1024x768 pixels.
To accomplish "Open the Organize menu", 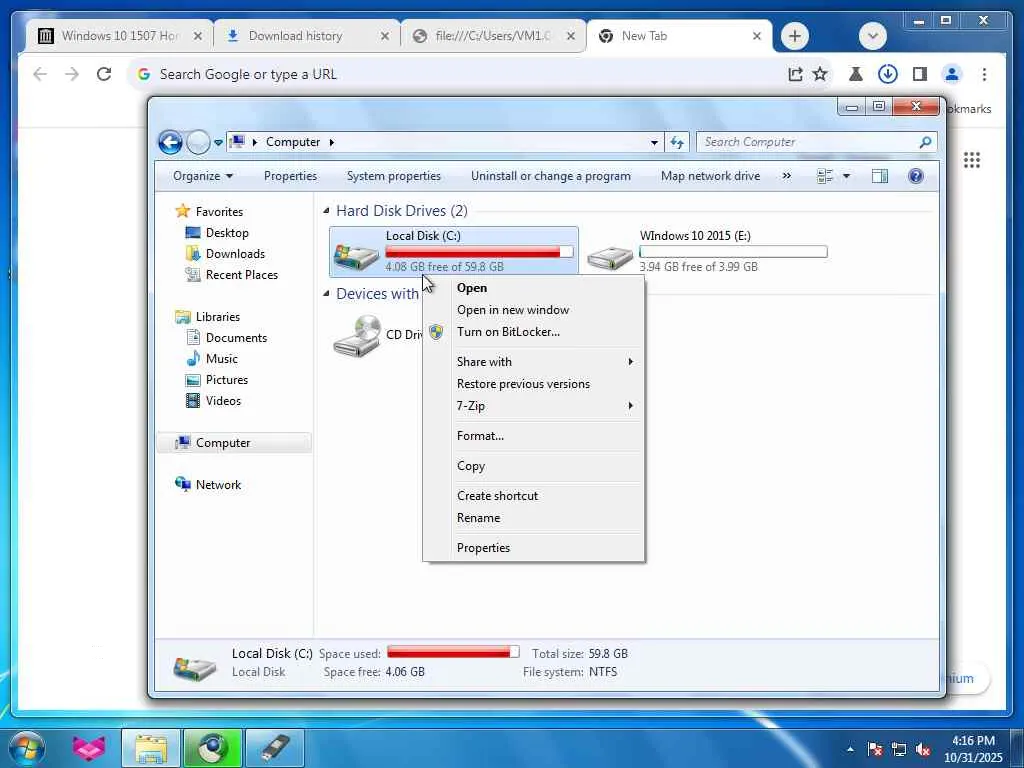I will 202,176.
